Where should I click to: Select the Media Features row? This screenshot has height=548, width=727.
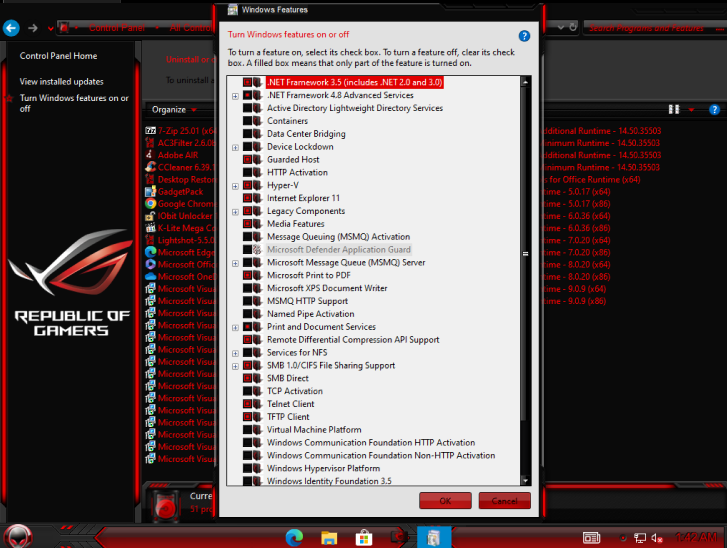pos(295,224)
